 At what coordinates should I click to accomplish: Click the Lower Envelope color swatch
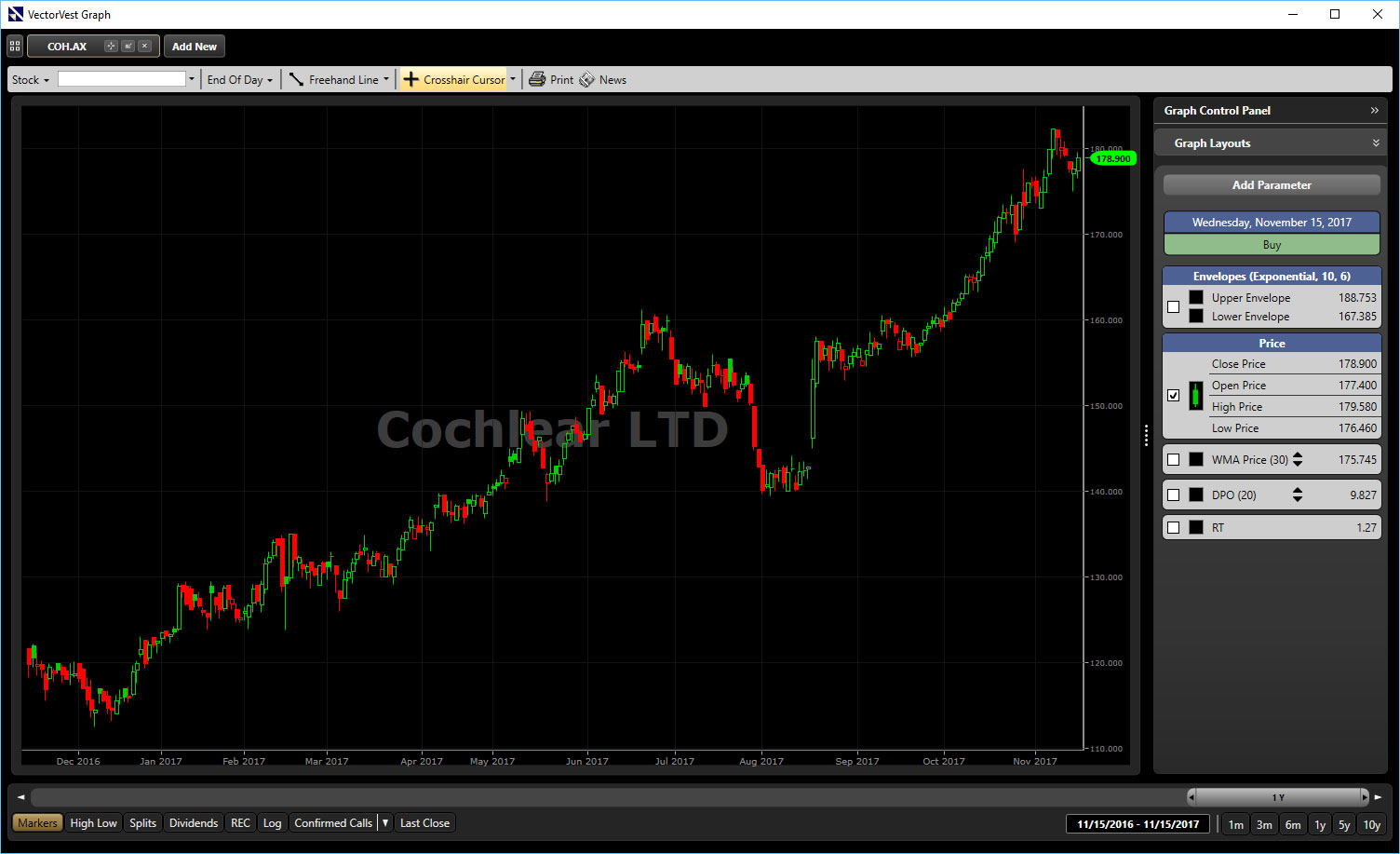[1196, 317]
